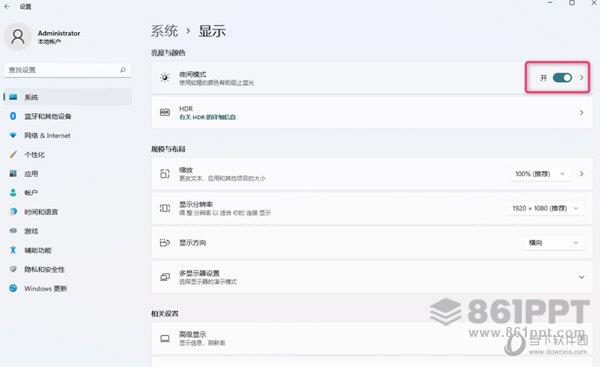Open the 1920 × 1080 resolution dropdown
This screenshot has width=600, height=367.
545,208
